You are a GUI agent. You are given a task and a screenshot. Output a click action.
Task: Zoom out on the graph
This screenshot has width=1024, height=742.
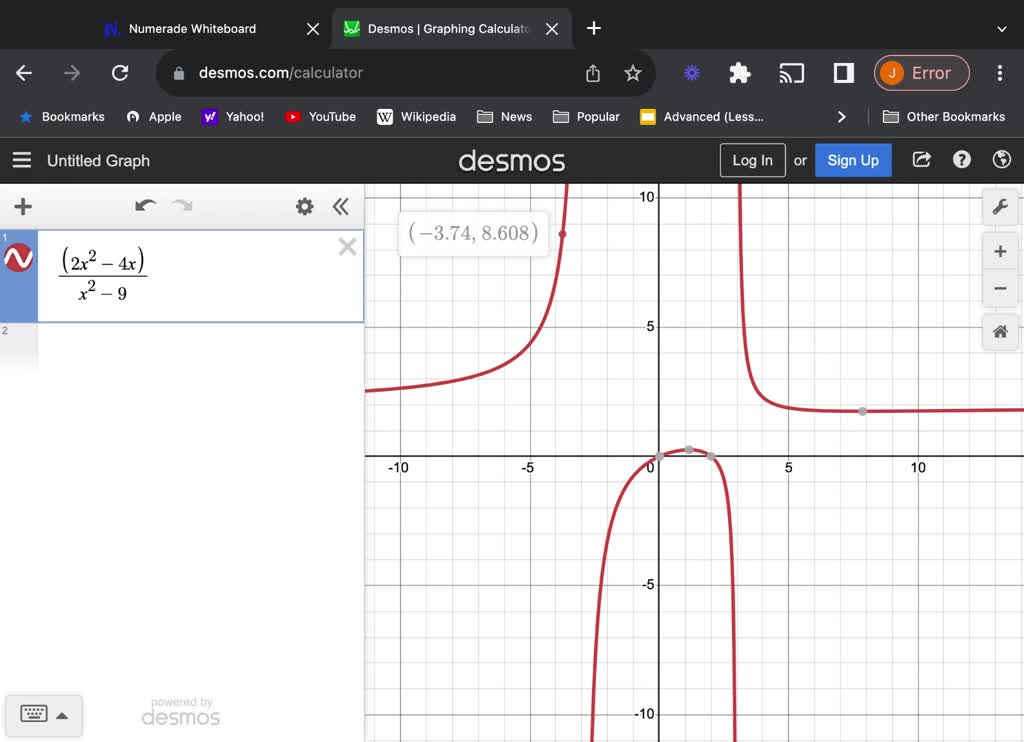[999, 289]
